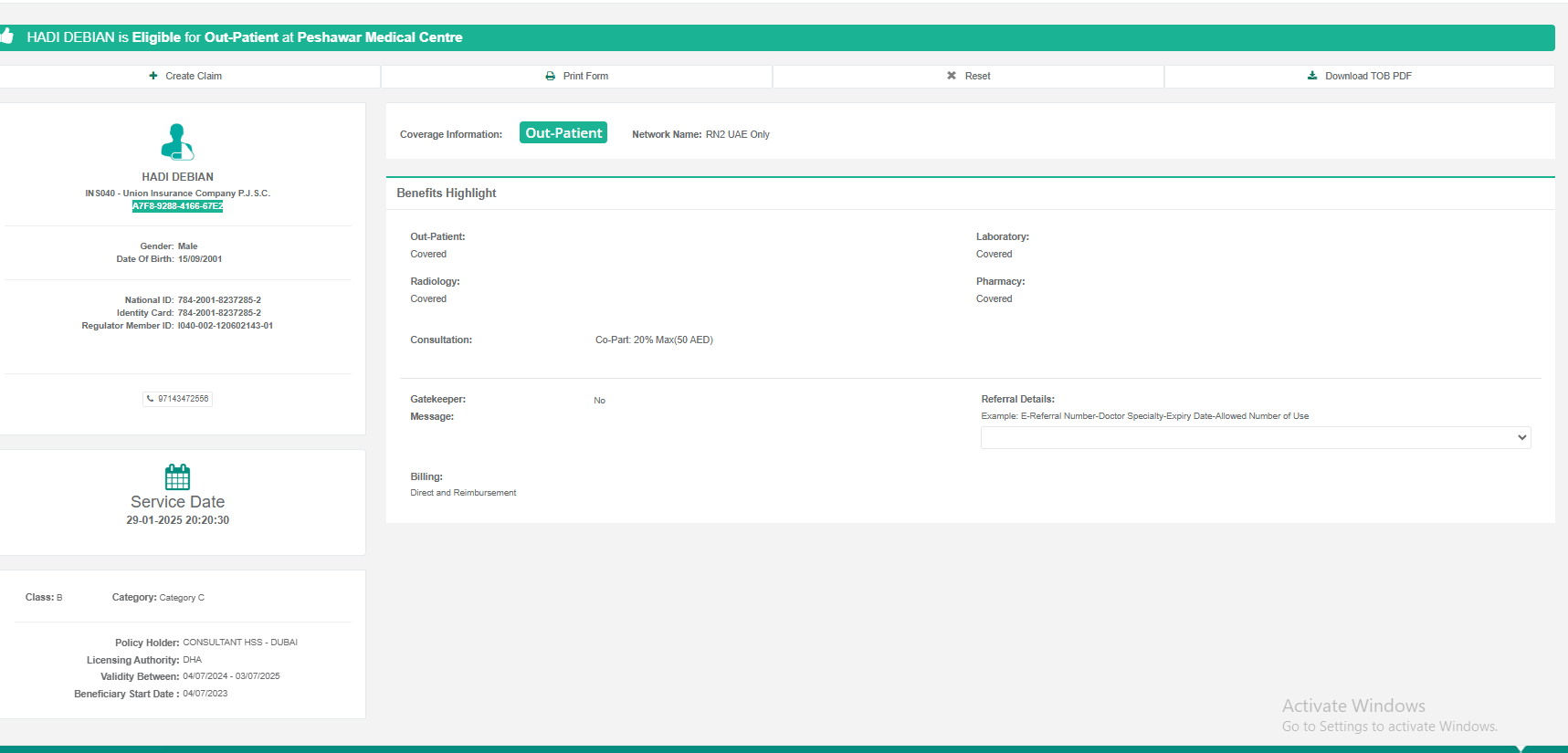Click the green Out-Patient coverage badge
This screenshot has height=753, width=1568.
[x=563, y=133]
